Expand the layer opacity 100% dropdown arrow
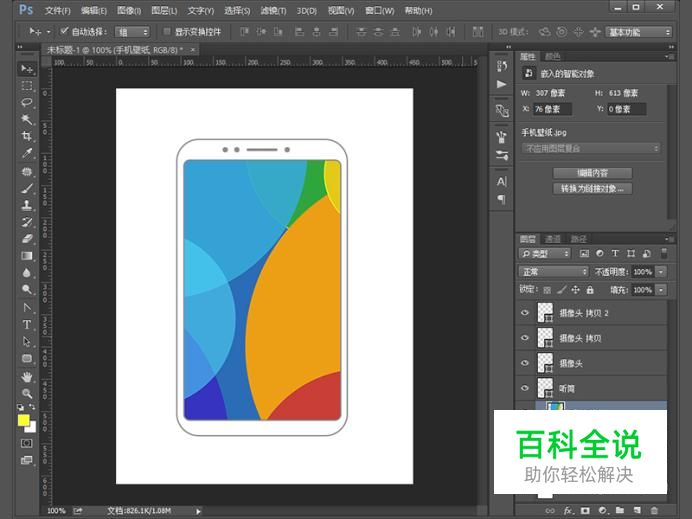Viewport: 692px width, 519px height. [x=659, y=272]
